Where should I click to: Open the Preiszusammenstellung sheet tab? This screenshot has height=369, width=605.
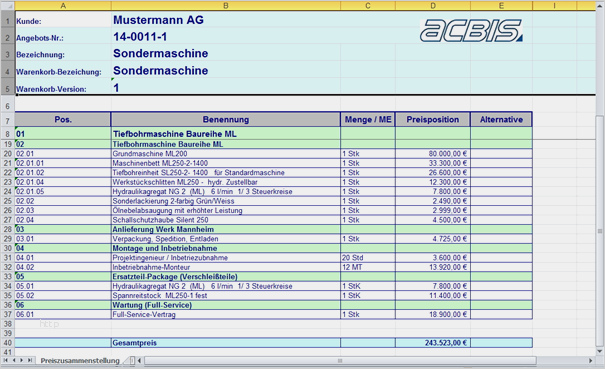(x=80, y=361)
